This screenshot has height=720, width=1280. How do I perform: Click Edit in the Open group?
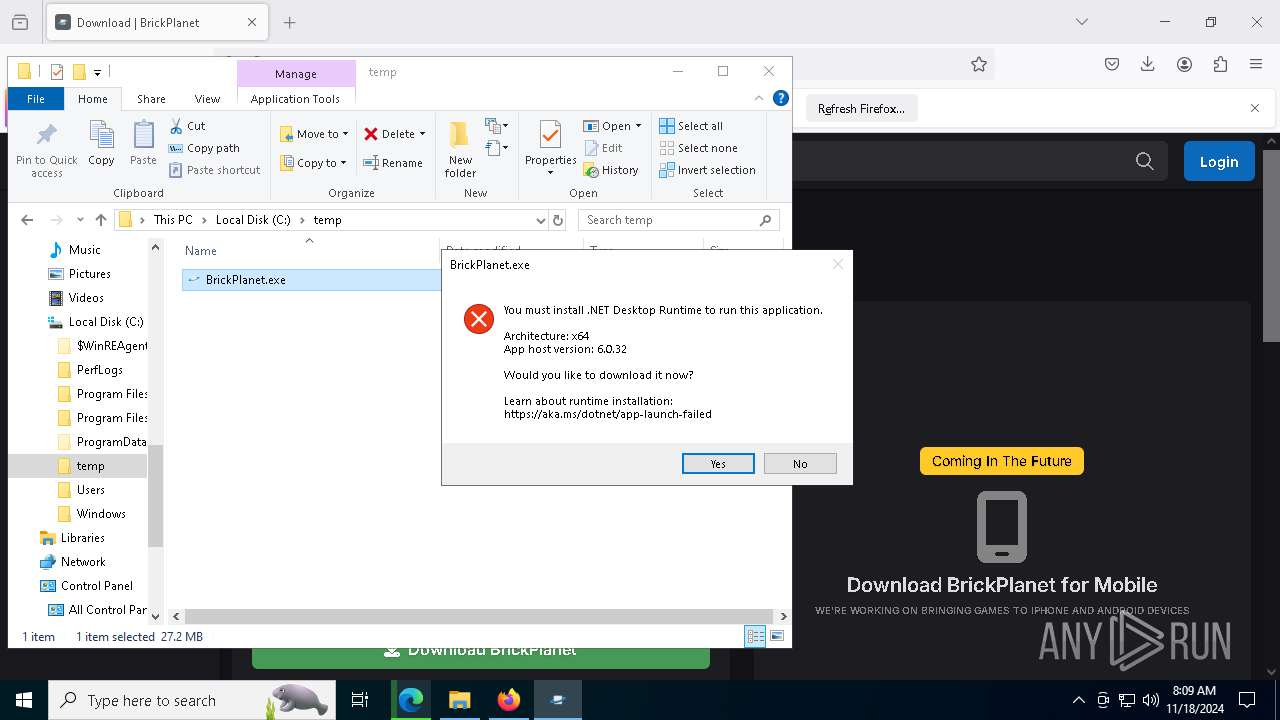pyautogui.click(x=603, y=148)
